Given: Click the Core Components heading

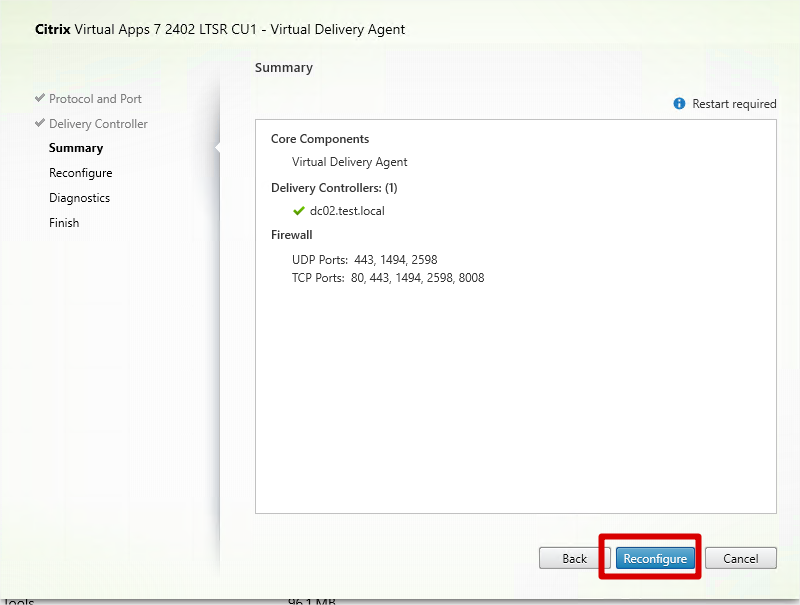Looking at the screenshot, I should [x=319, y=139].
